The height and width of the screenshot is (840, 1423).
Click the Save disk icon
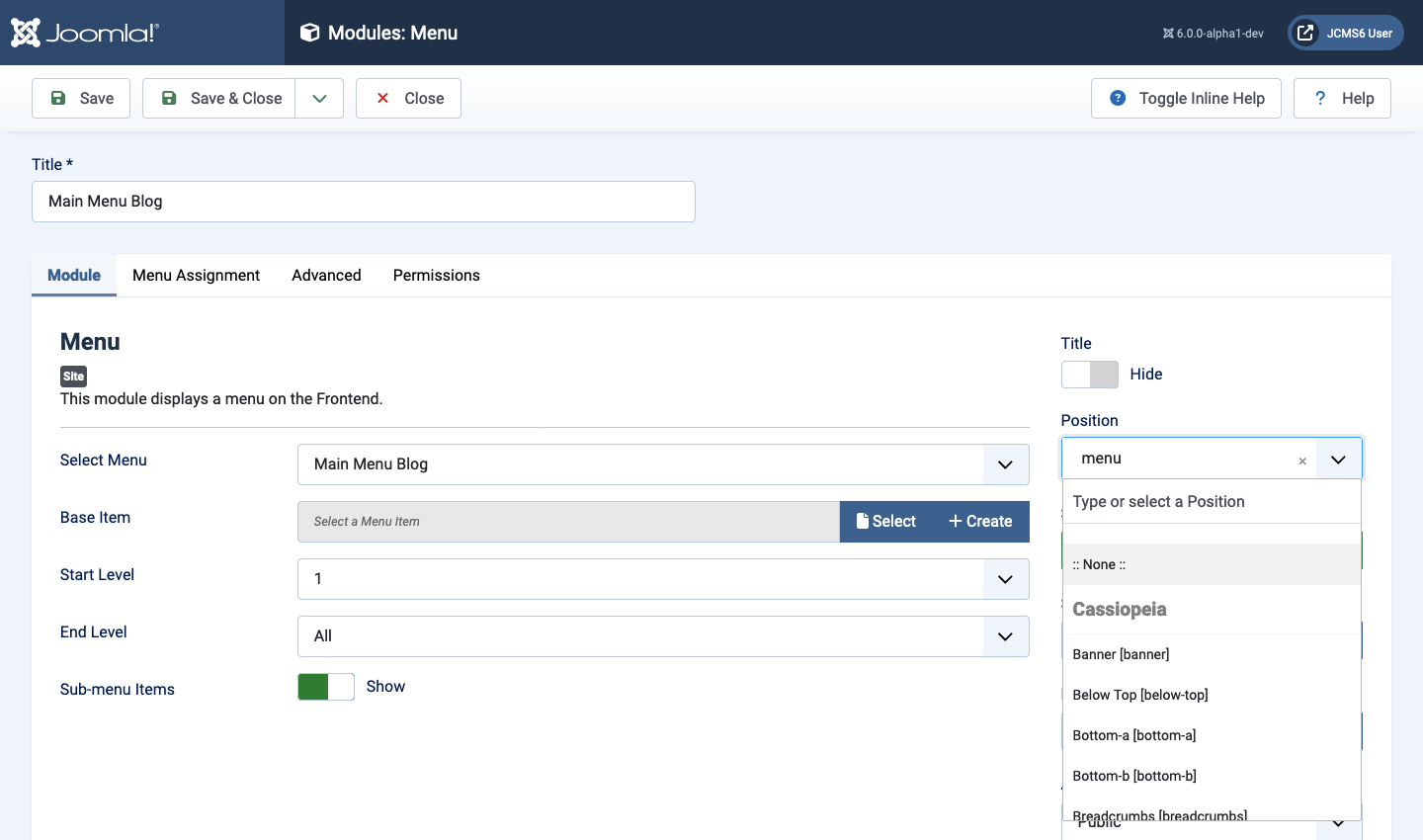pyautogui.click(x=59, y=98)
